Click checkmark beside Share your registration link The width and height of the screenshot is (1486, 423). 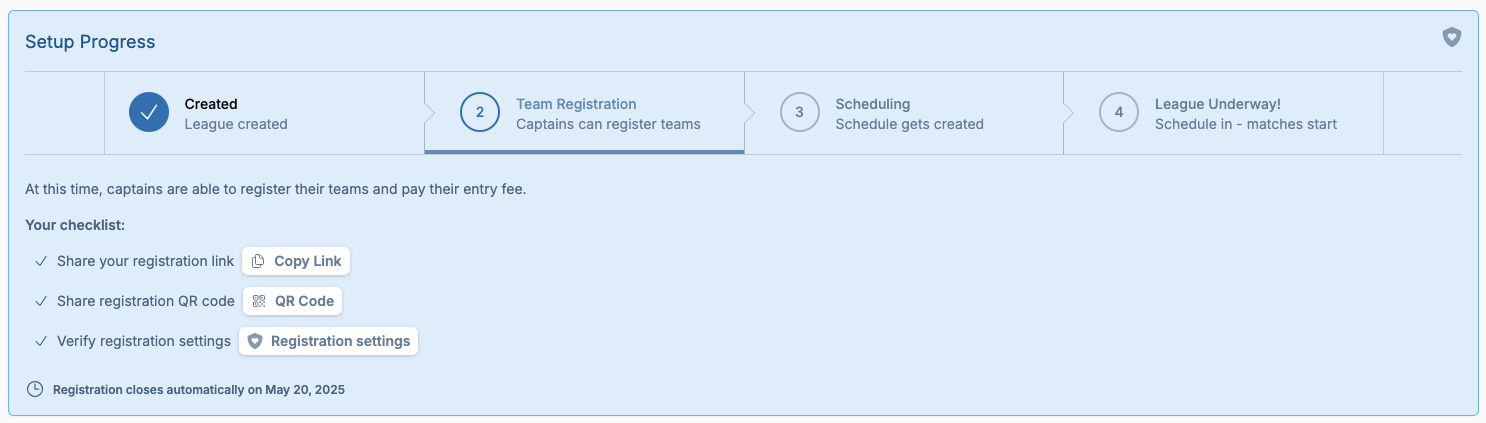click(x=41, y=261)
